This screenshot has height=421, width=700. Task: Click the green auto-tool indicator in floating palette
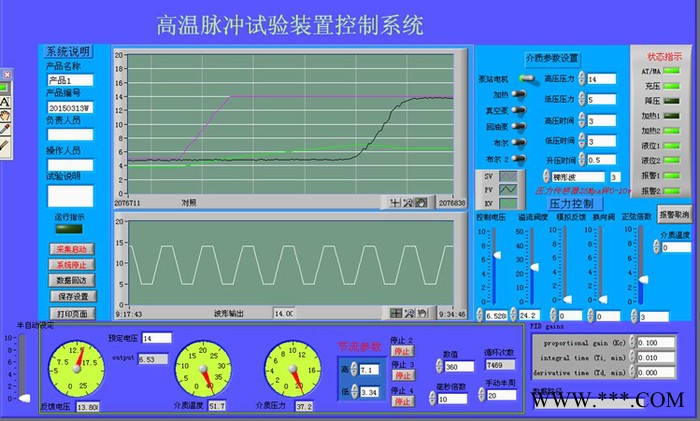tap(3, 87)
